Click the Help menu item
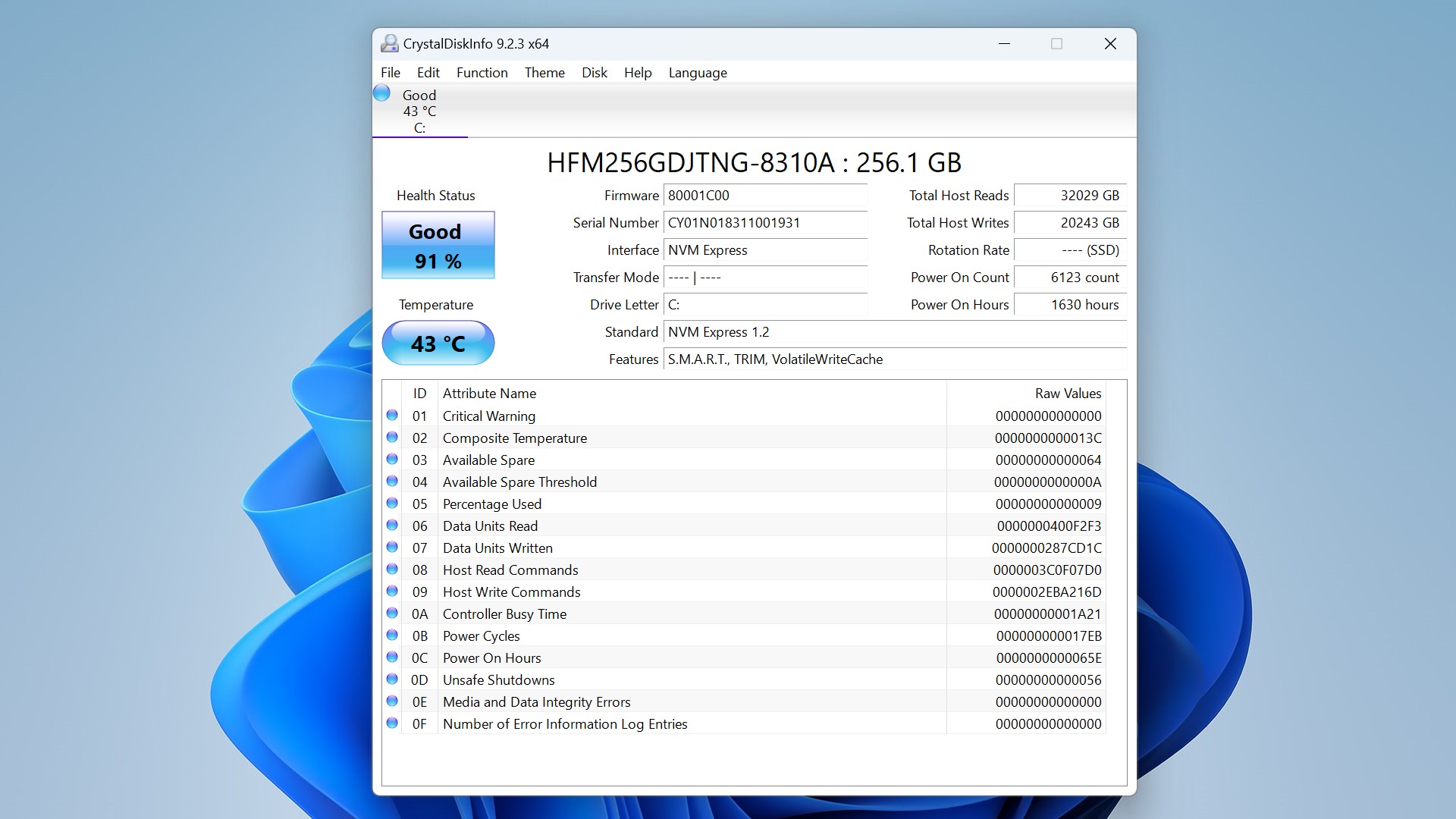Viewport: 1456px width, 819px height. coord(637,72)
